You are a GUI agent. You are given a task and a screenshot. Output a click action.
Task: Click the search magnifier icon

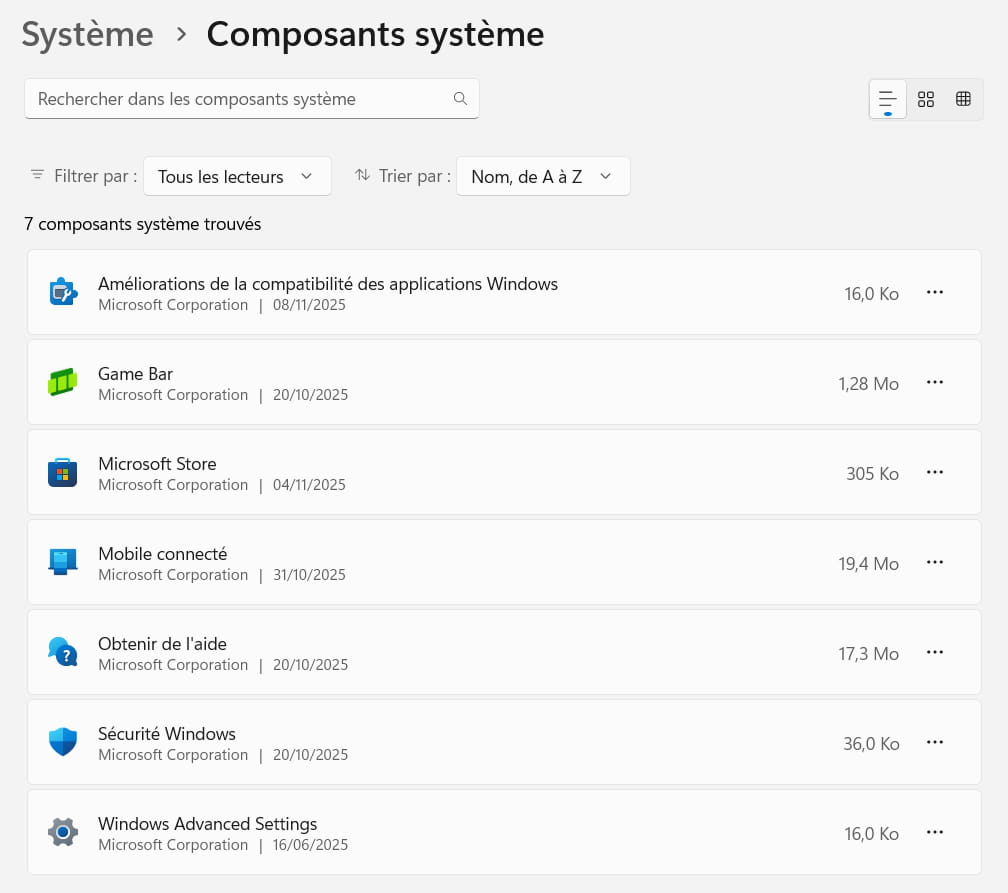pyautogui.click(x=460, y=99)
